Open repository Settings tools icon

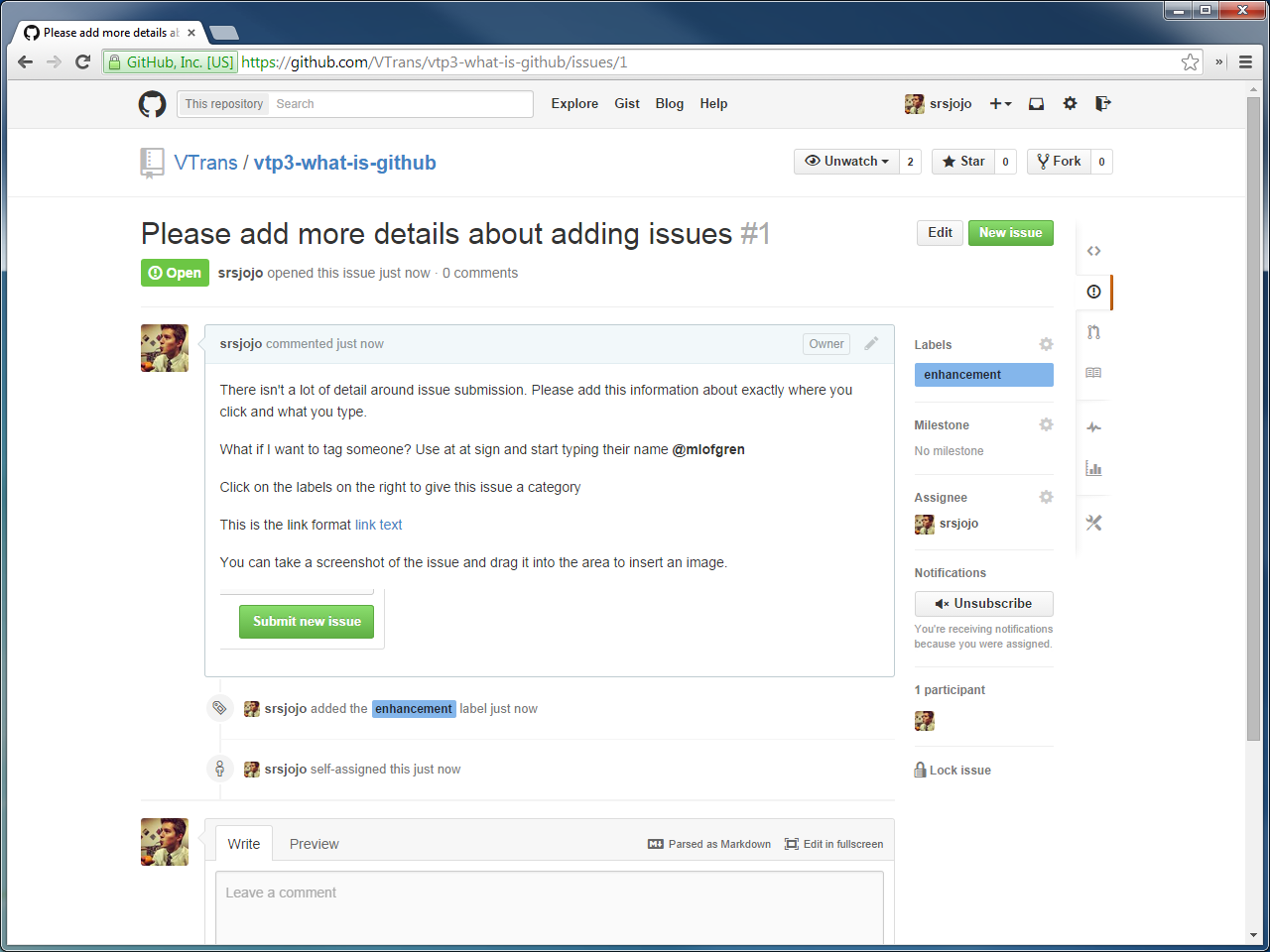pyautogui.click(x=1093, y=523)
